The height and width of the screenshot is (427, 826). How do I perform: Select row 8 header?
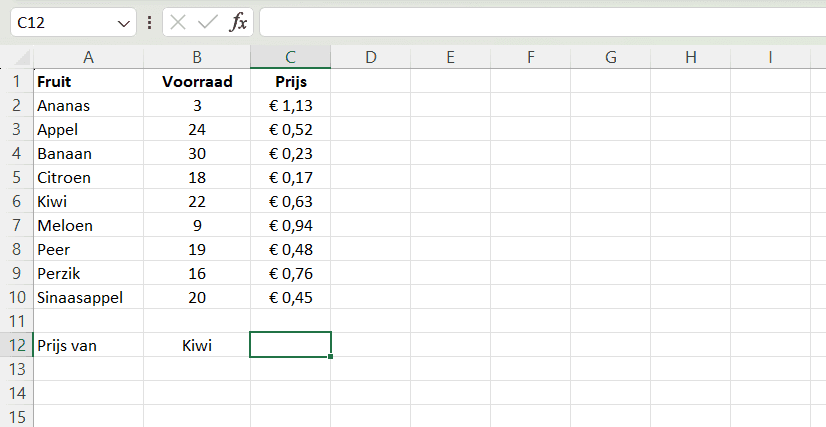[16, 249]
